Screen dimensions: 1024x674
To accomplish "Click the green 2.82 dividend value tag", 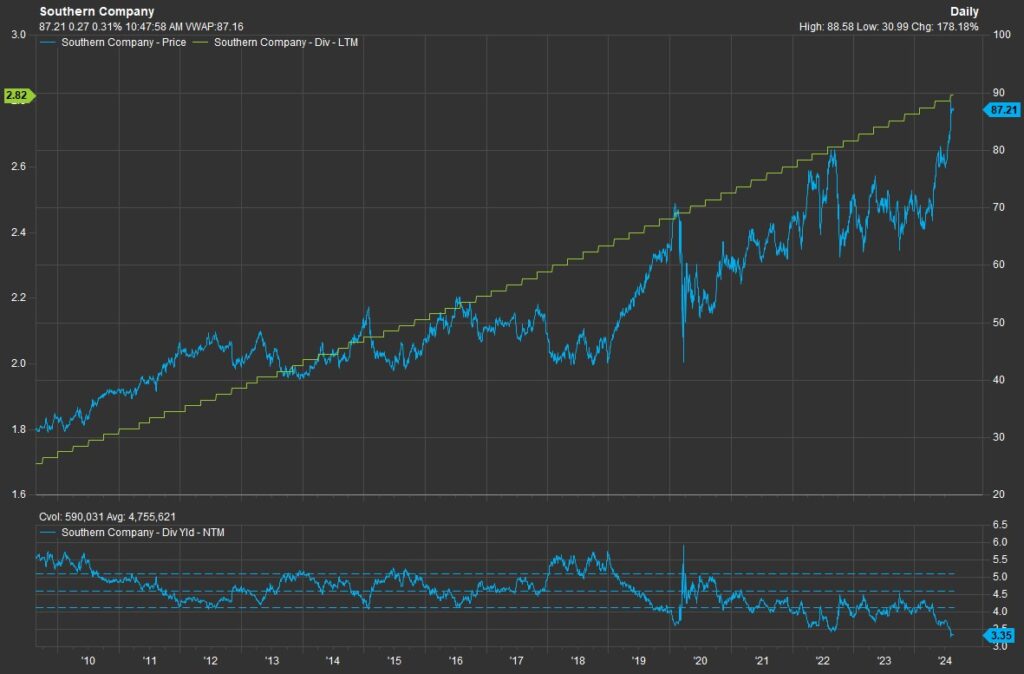I will coord(18,96).
